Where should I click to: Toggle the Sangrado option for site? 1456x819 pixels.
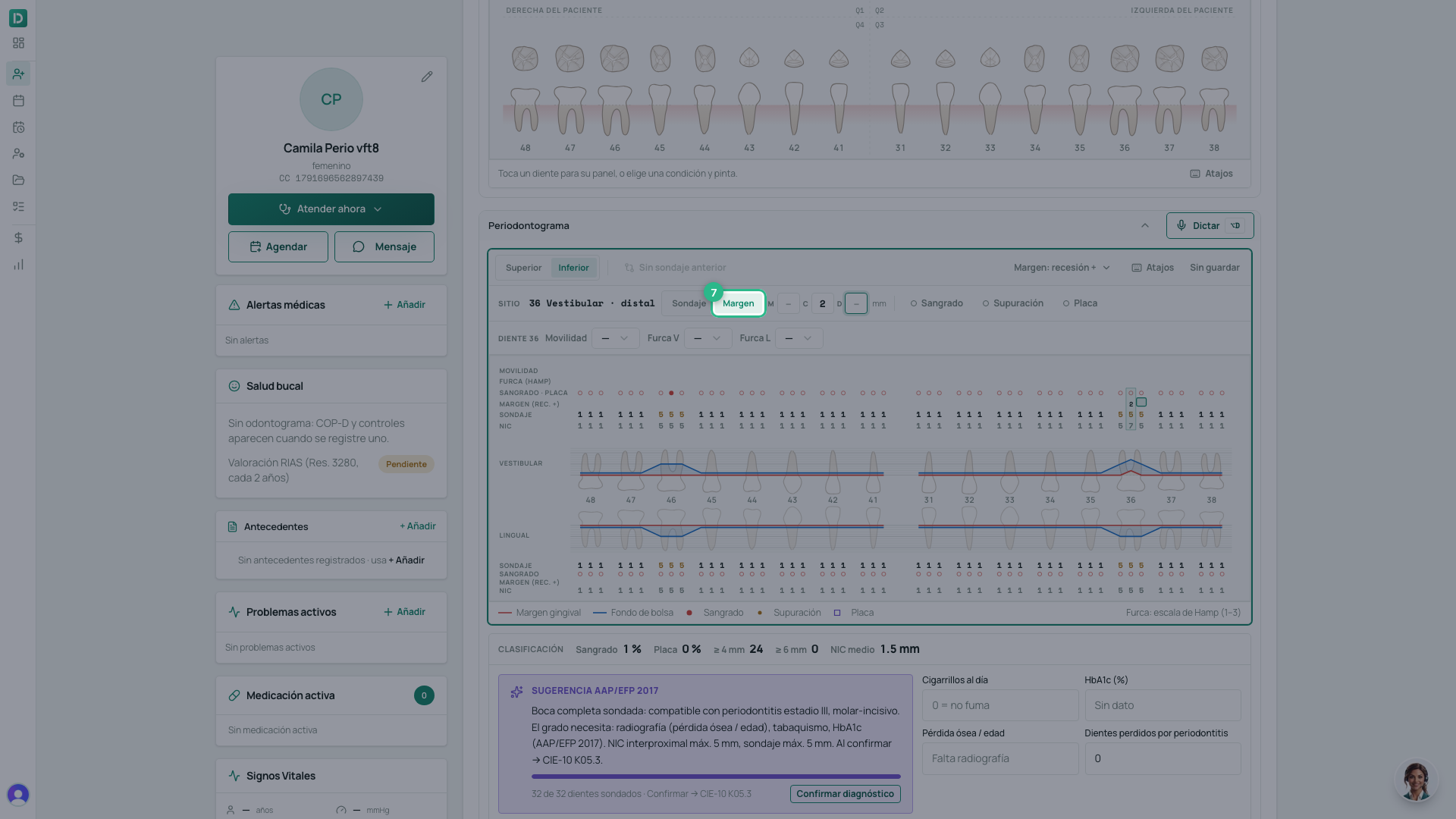[x=937, y=303]
